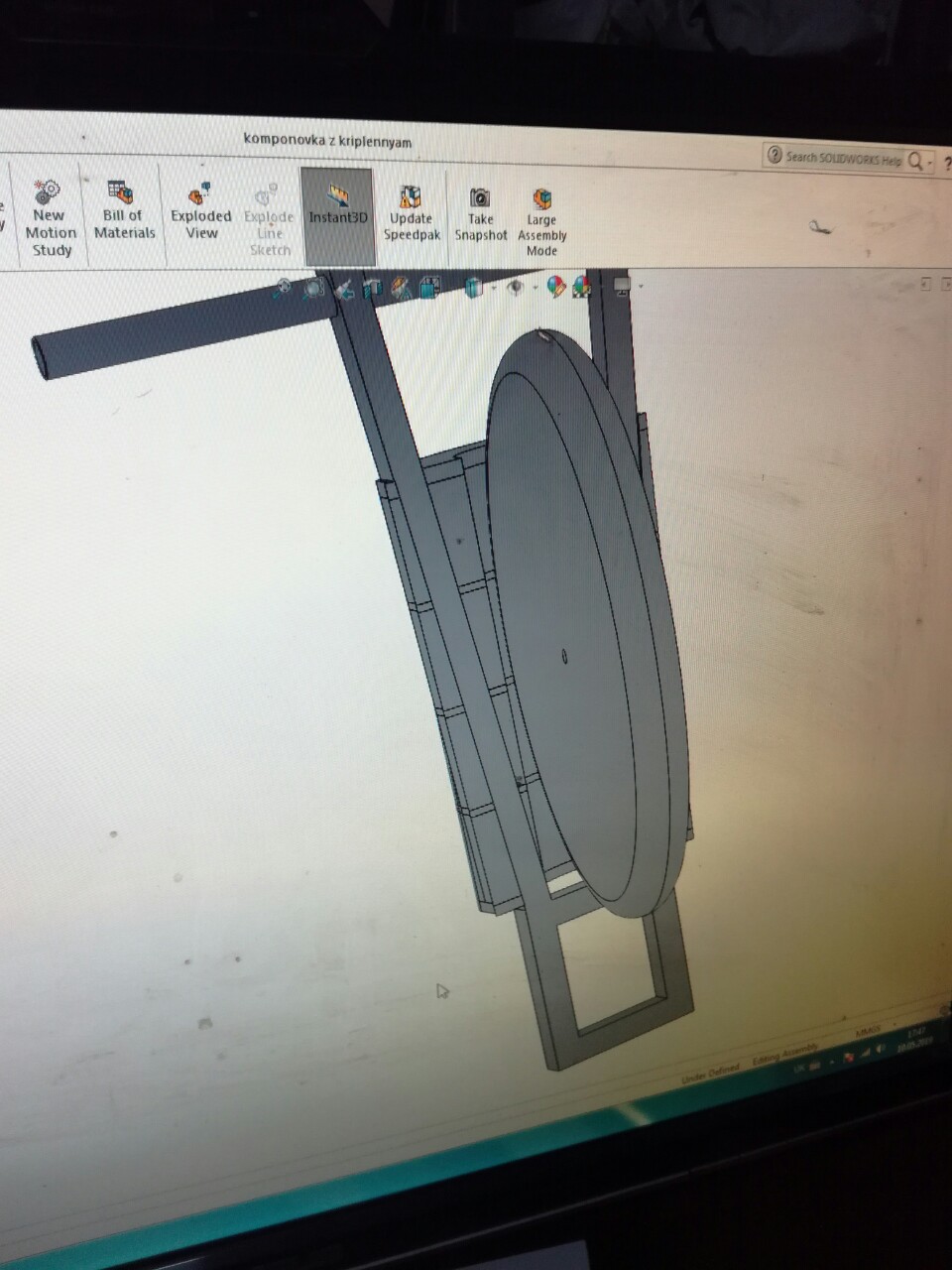952x1270 pixels.
Task: Insert a Bill of Materials
Action: [124, 211]
